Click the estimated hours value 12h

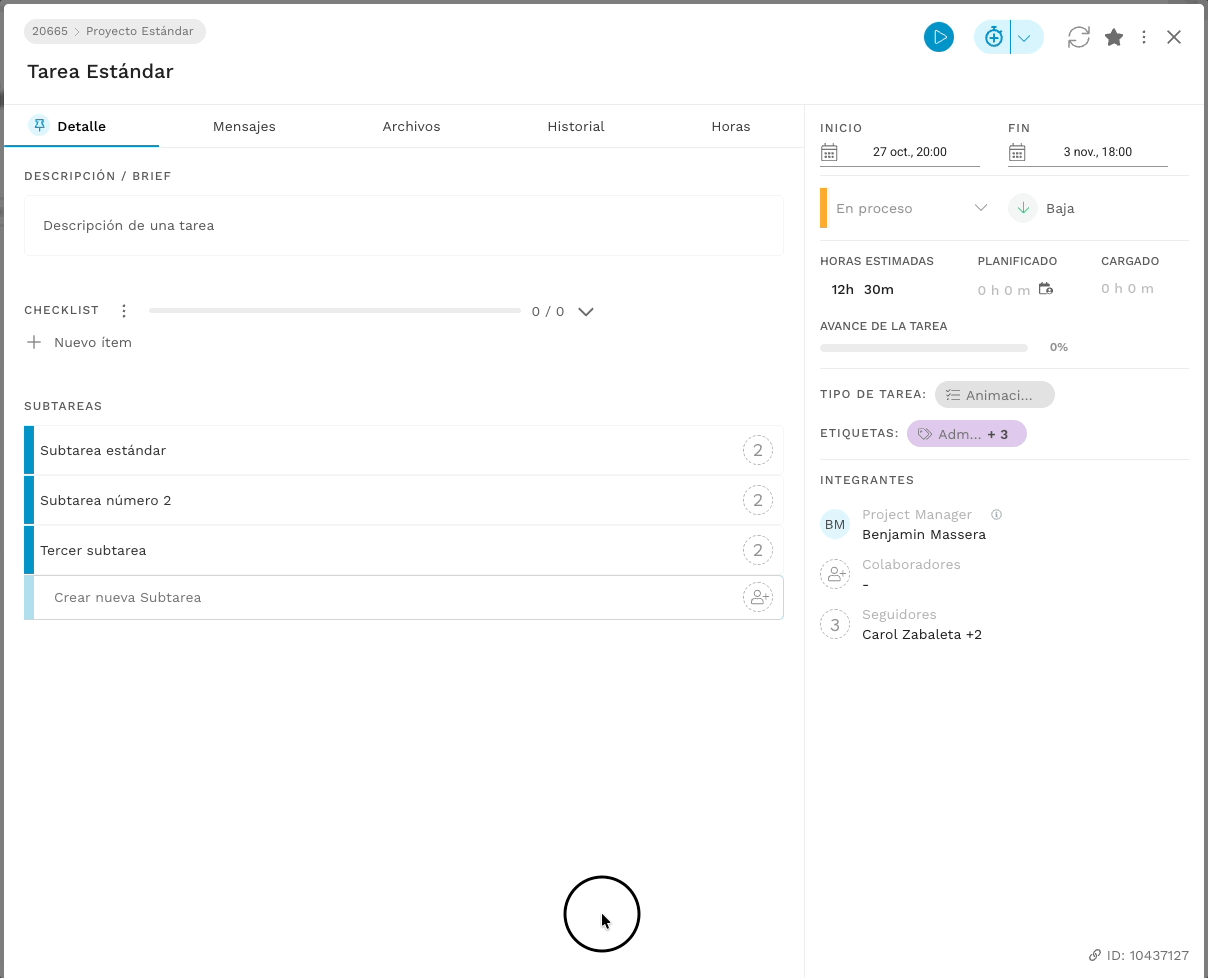843,289
